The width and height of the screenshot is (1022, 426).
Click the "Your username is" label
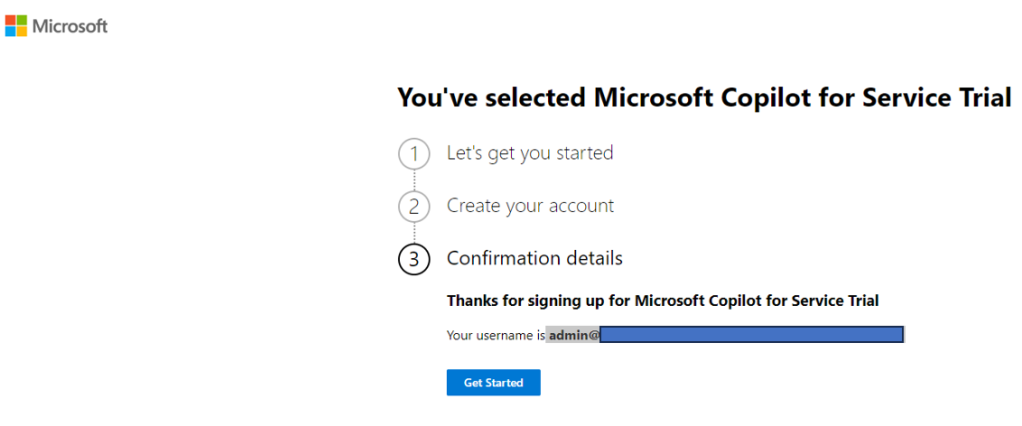pyautogui.click(x=495, y=335)
